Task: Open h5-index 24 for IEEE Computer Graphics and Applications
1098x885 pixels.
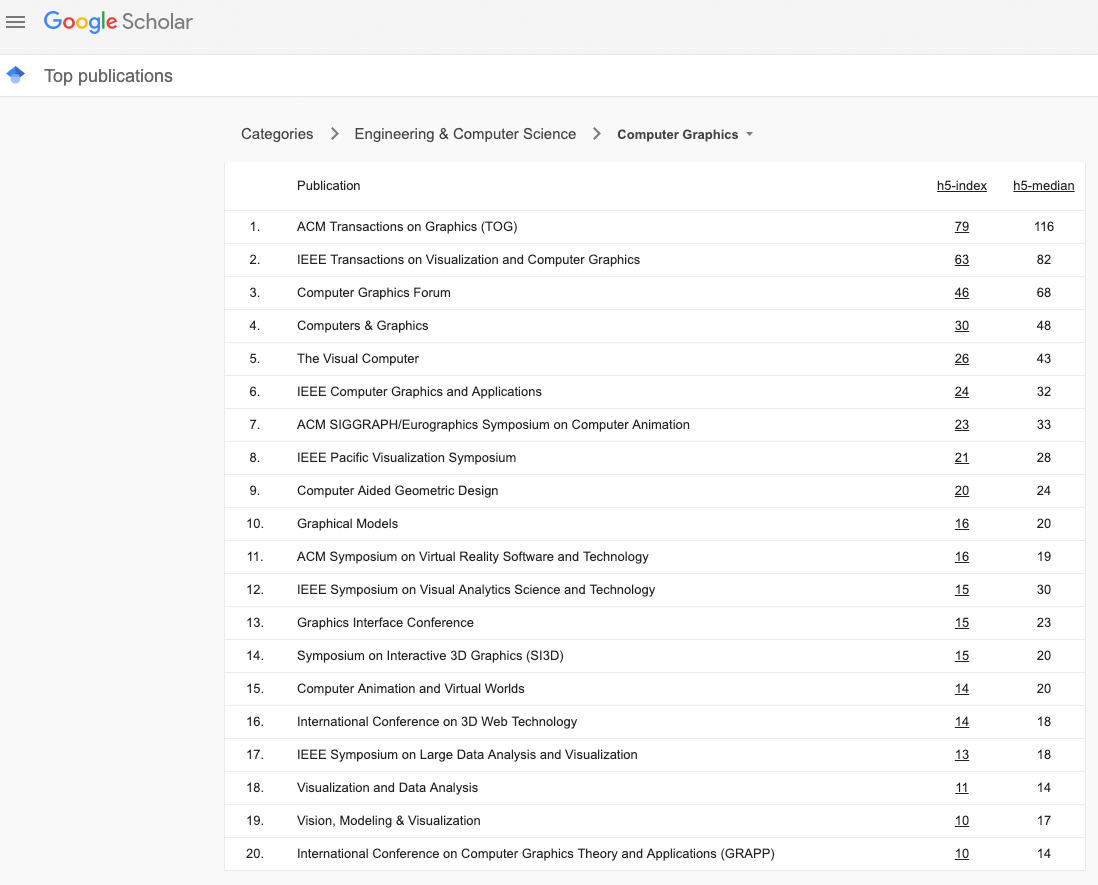Action: [961, 391]
